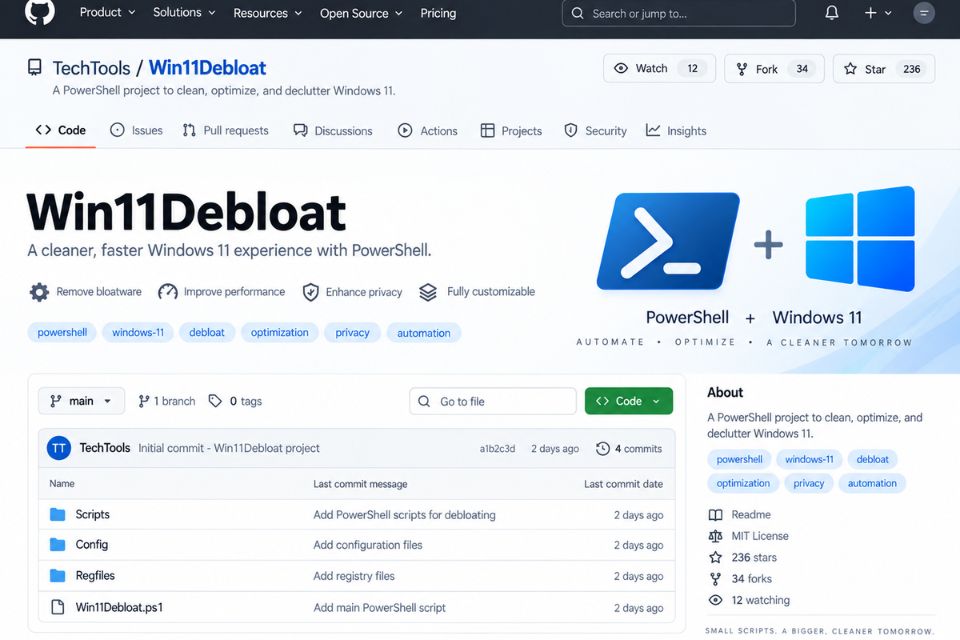This screenshot has height=640, width=960.
Task: Expand the Product menu
Action: click(108, 12)
